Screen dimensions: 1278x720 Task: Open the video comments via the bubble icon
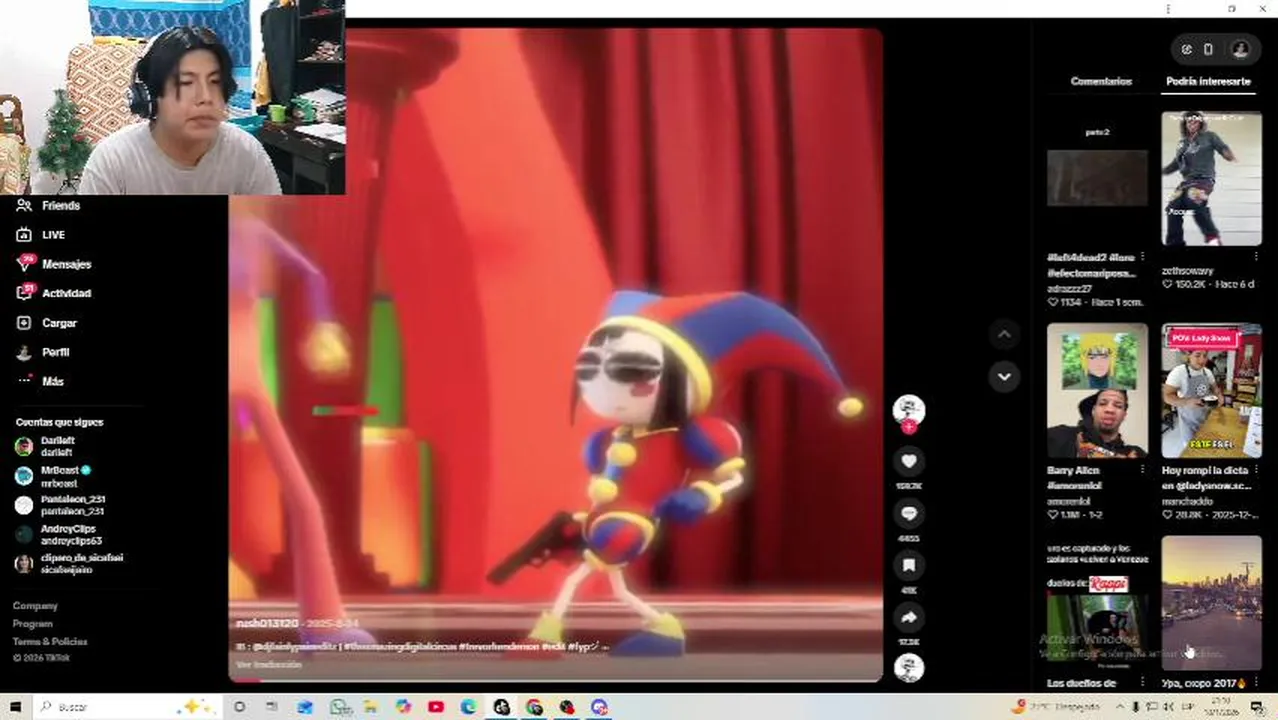(909, 513)
